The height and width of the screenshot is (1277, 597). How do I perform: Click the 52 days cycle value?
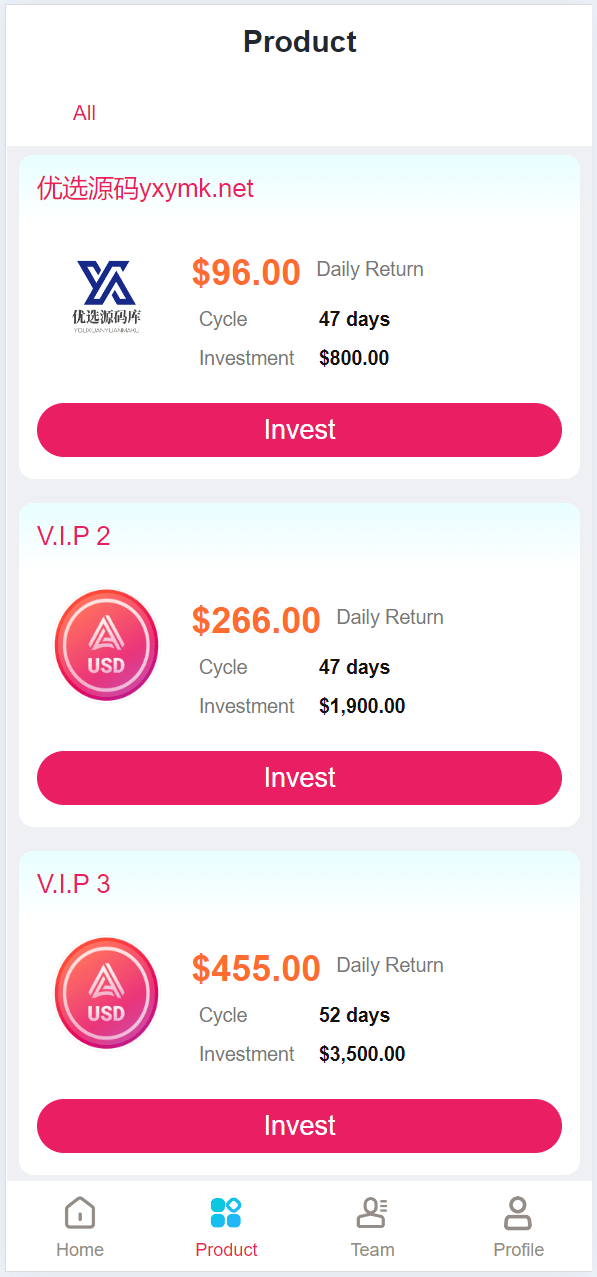tap(354, 1015)
